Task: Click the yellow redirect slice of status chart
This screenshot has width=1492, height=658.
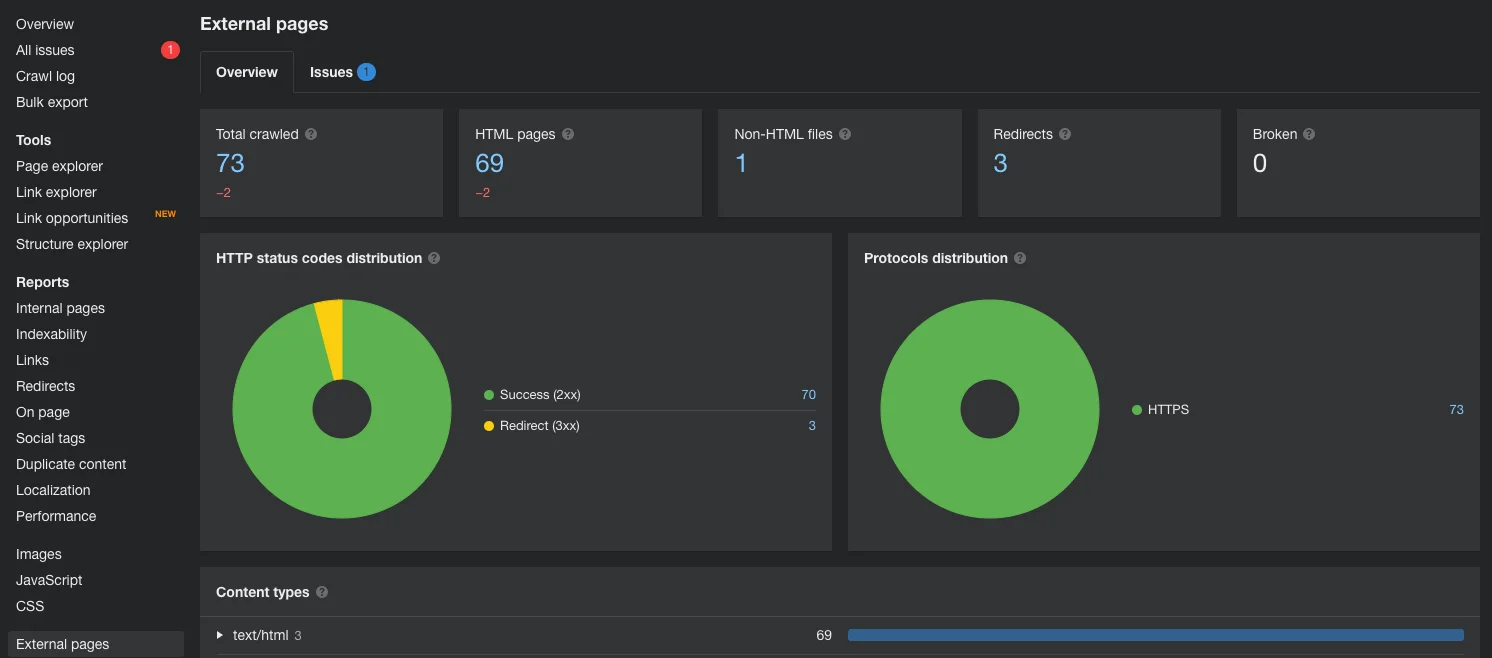Action: tap(331, 338)
